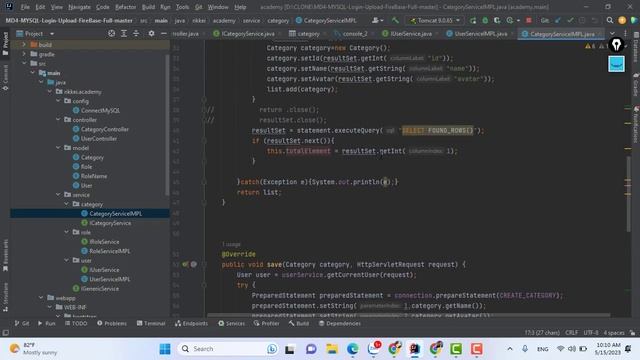Click the Windows Start button

pyautogui.click(x=165, y=349)
